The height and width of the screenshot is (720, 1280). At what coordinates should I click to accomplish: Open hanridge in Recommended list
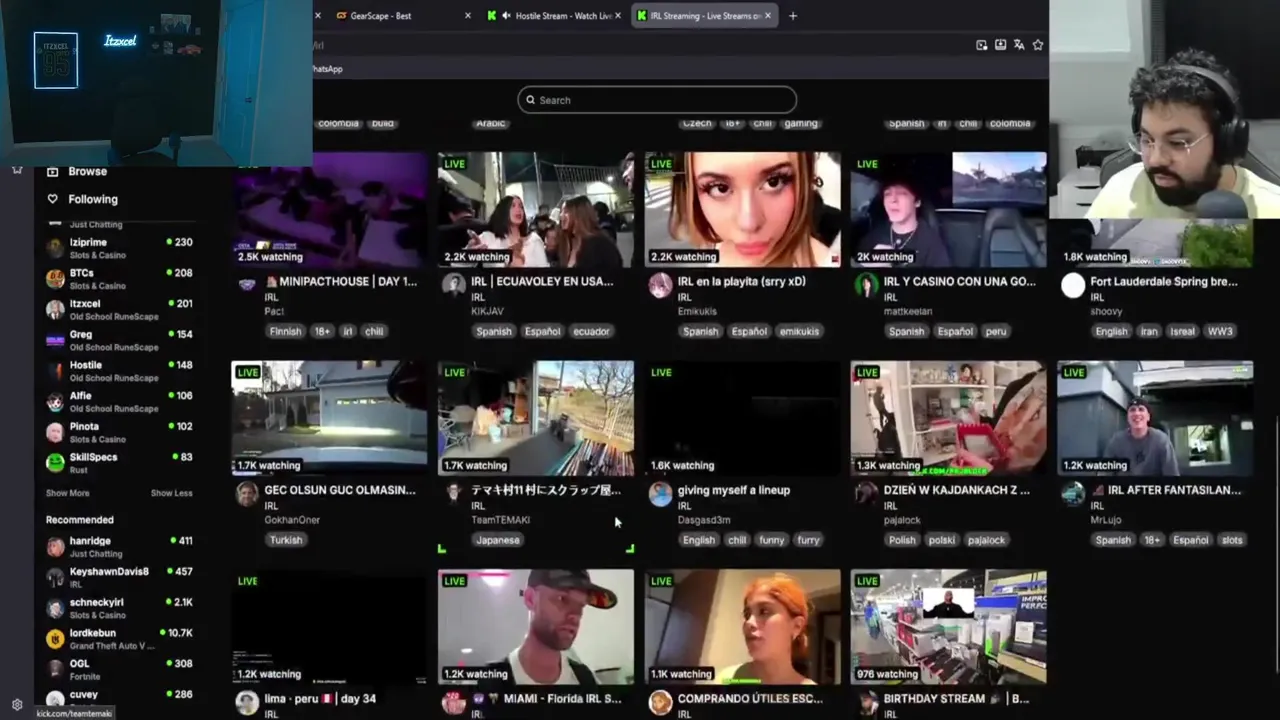(120, 546)
